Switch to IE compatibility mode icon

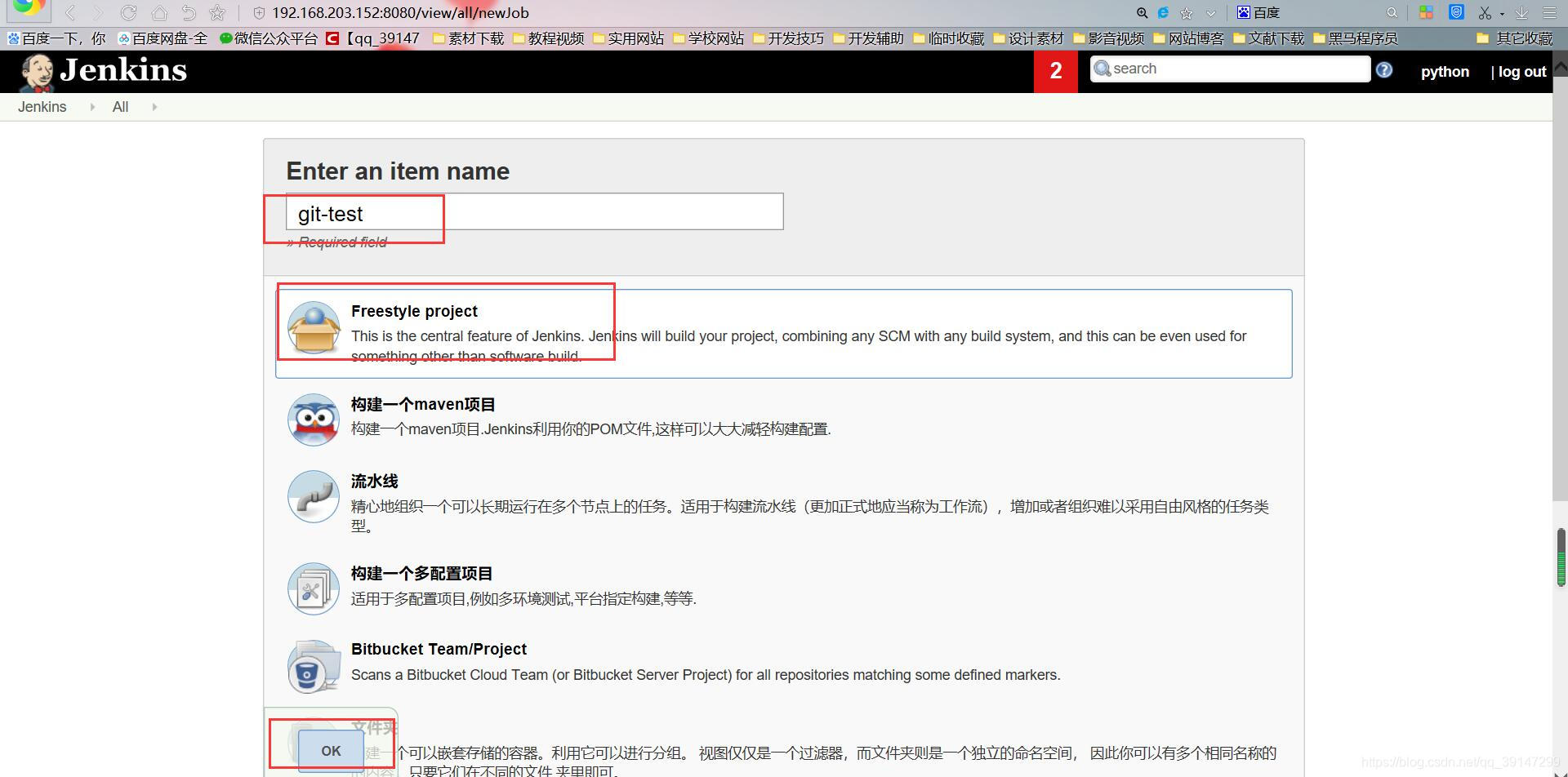[x=1163, y=13]
